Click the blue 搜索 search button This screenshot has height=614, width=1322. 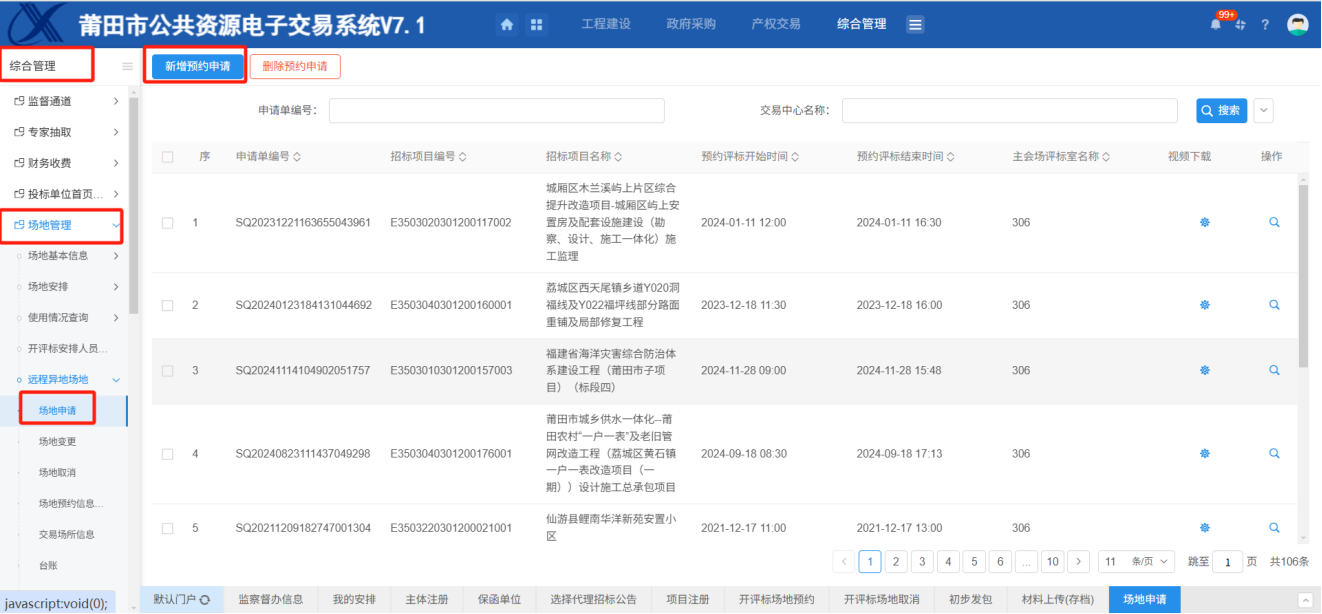(x=1221, y=110)
